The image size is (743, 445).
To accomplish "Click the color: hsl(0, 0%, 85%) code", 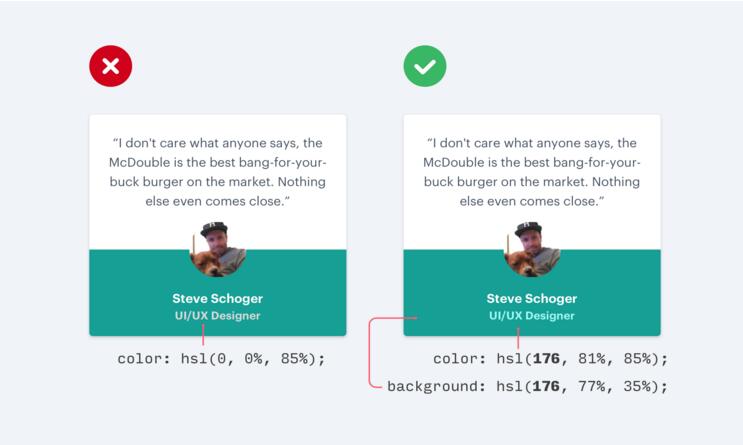I will tap(221, 358).
